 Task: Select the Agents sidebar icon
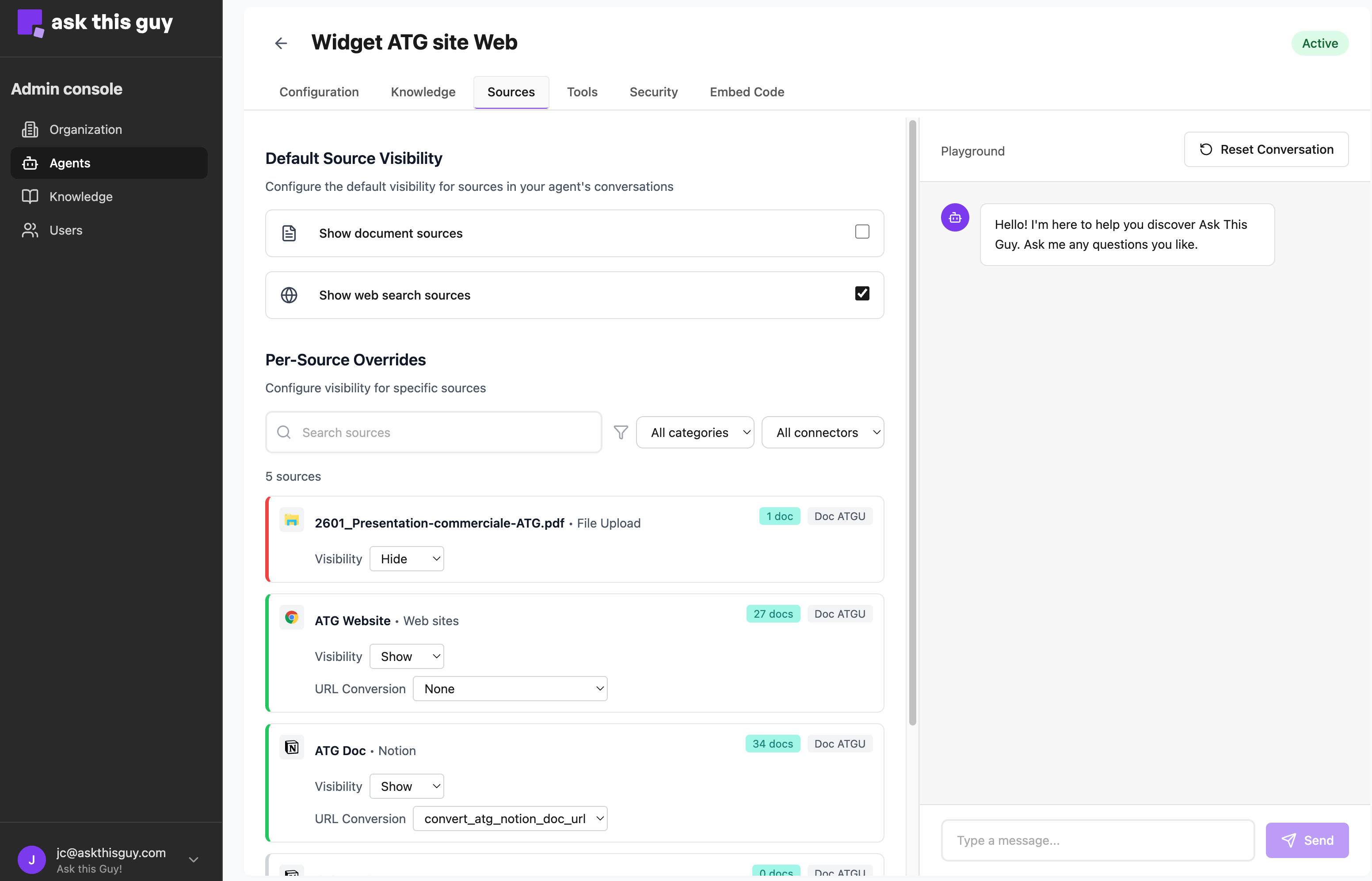click(30, 163)
